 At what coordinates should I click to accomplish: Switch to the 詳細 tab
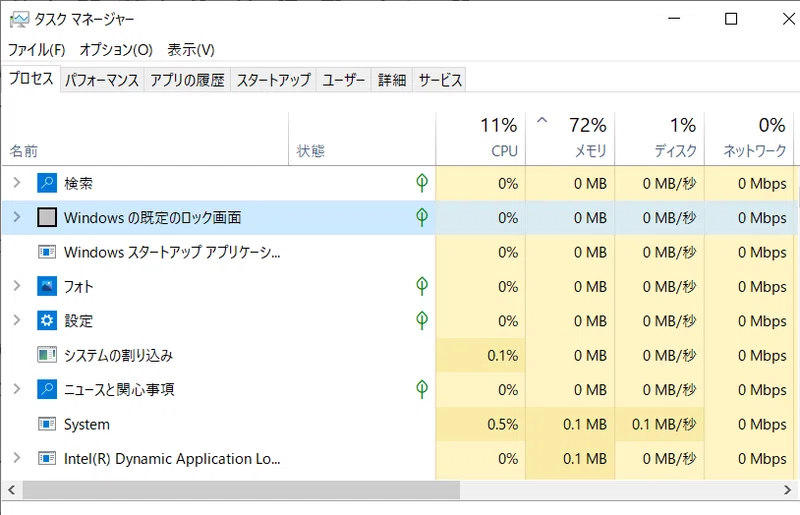coord(392,80)
